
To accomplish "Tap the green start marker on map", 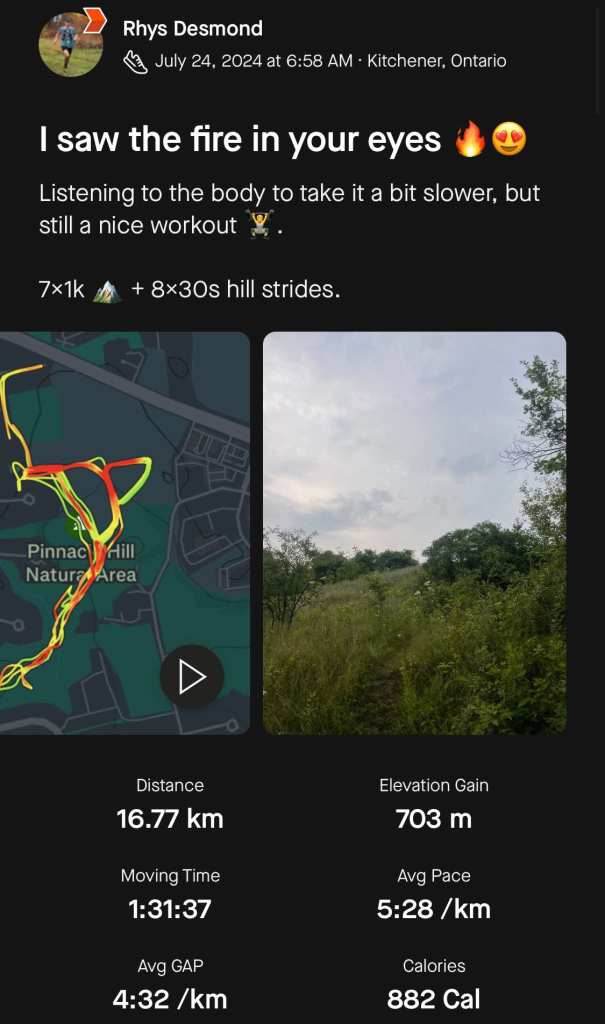I will click(78, 524).
